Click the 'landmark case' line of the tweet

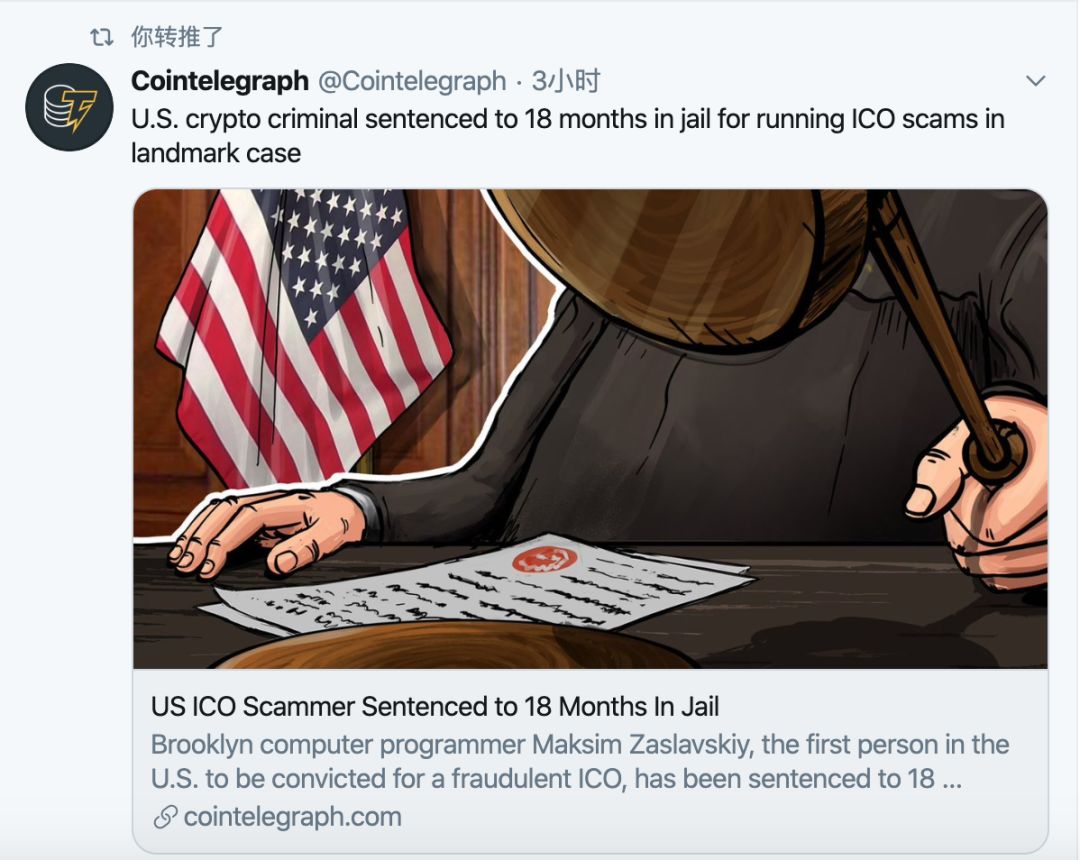pyautogui.click(x=216, y=153)
